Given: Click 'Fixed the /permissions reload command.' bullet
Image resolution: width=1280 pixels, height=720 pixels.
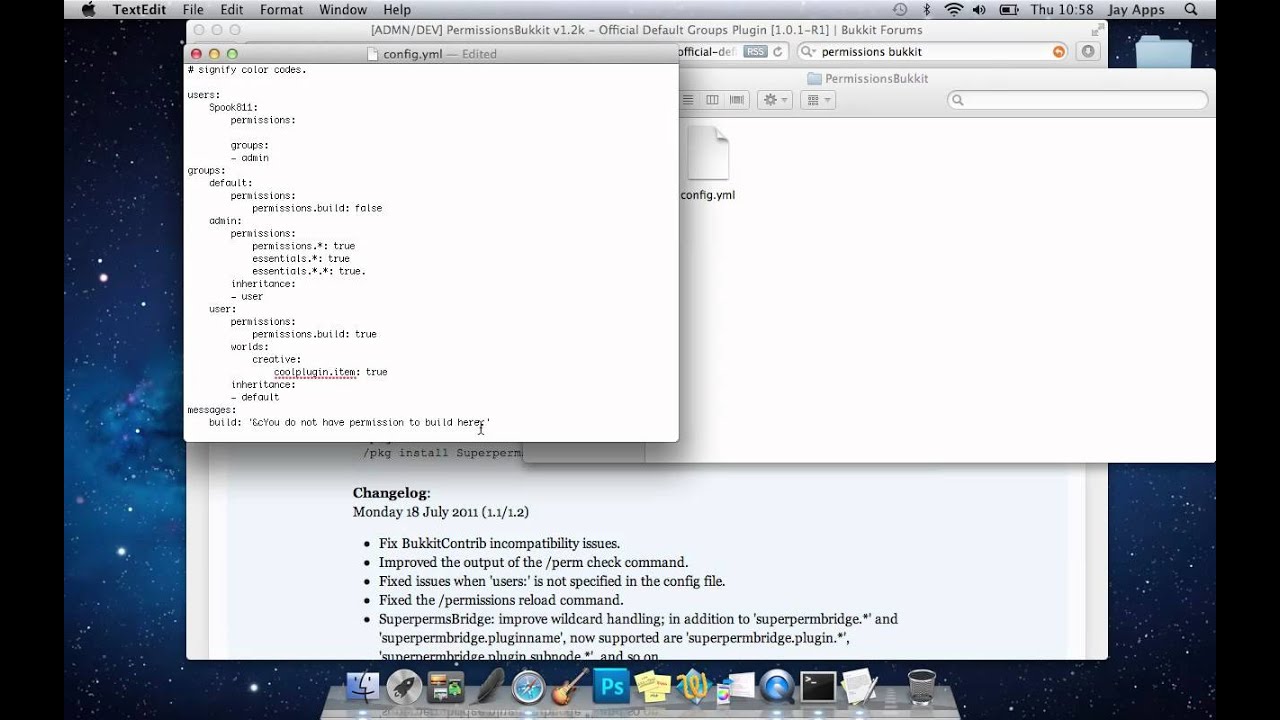Looking at the screenshot, I should [501, 600].
